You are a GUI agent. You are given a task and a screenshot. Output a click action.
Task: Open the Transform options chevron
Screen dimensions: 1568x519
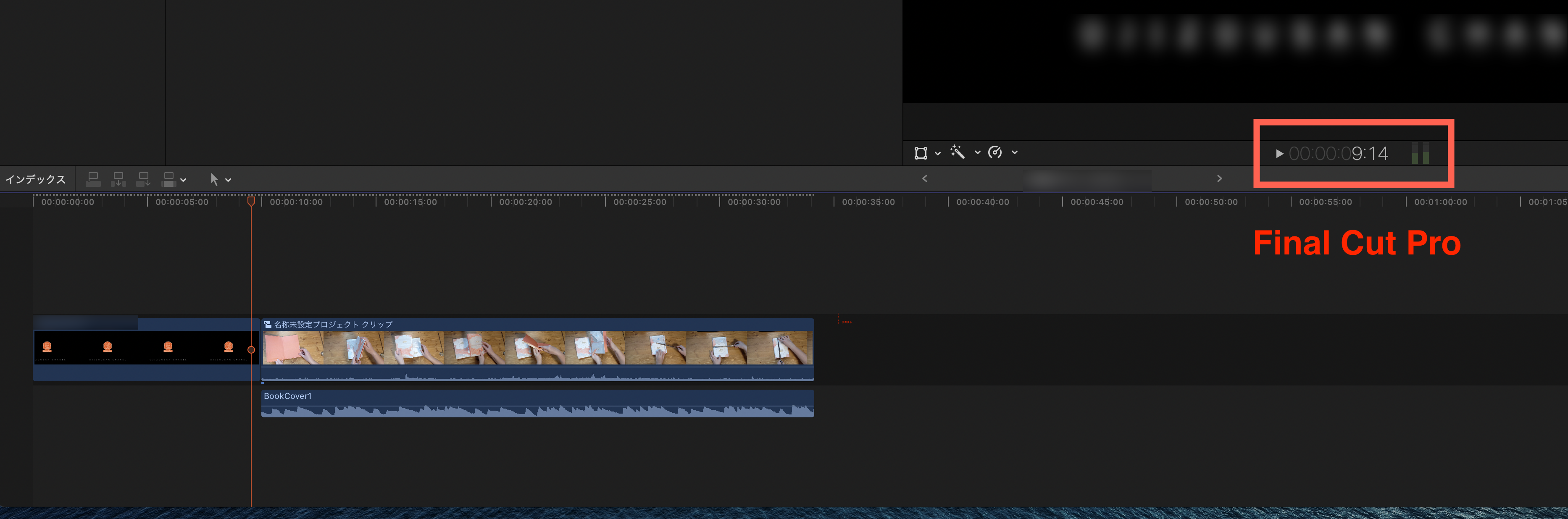(937, 153)
